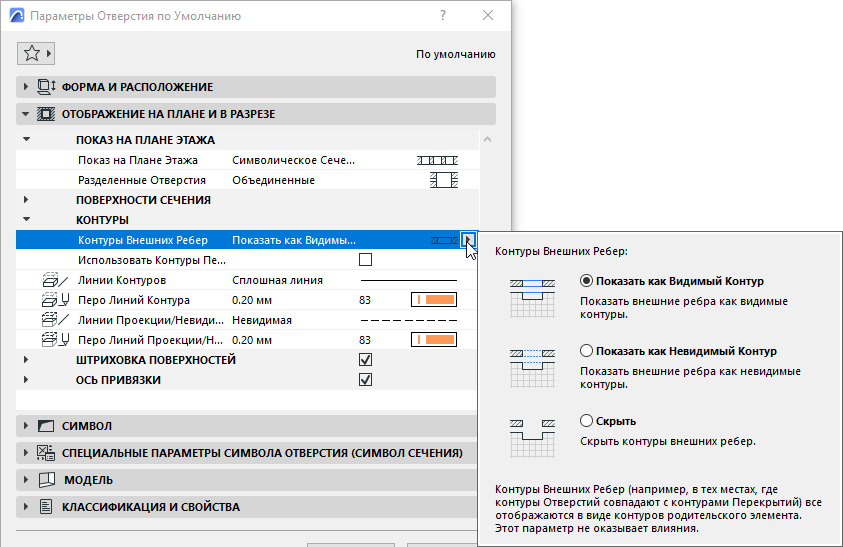Image resolution: width=843 pixels, height=547 pixels.
Task: Click the Специальные Параметры Символа panel icon
Action: click(x=46, y=453)
